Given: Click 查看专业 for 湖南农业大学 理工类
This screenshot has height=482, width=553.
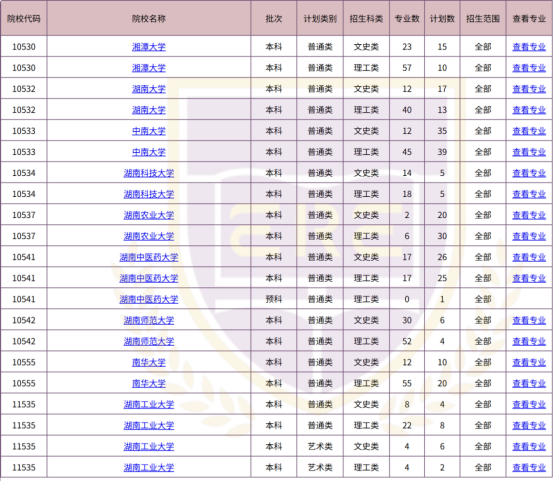Looking at the screenshot, I should coord(529,236).
